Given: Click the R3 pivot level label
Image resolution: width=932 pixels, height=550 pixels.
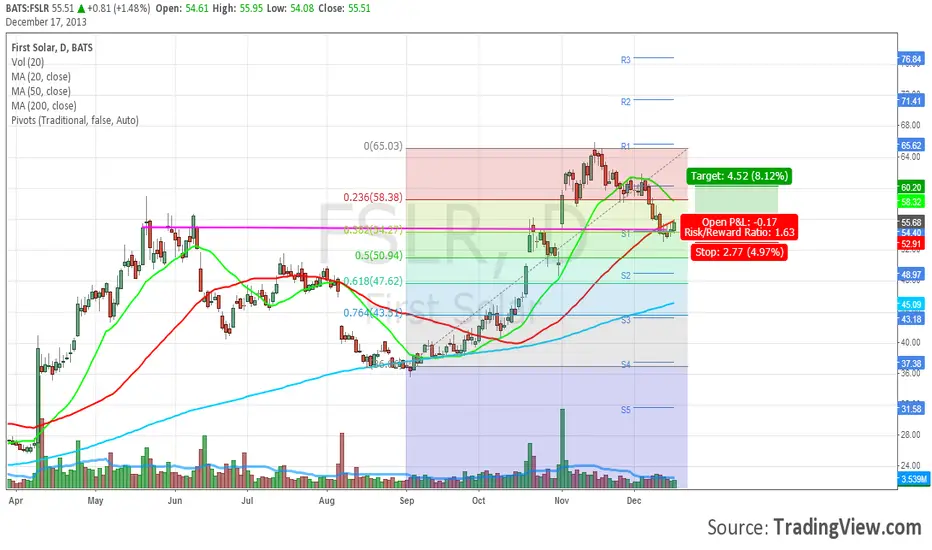Looking at the screenshot, I should click(x=625, y=60).
